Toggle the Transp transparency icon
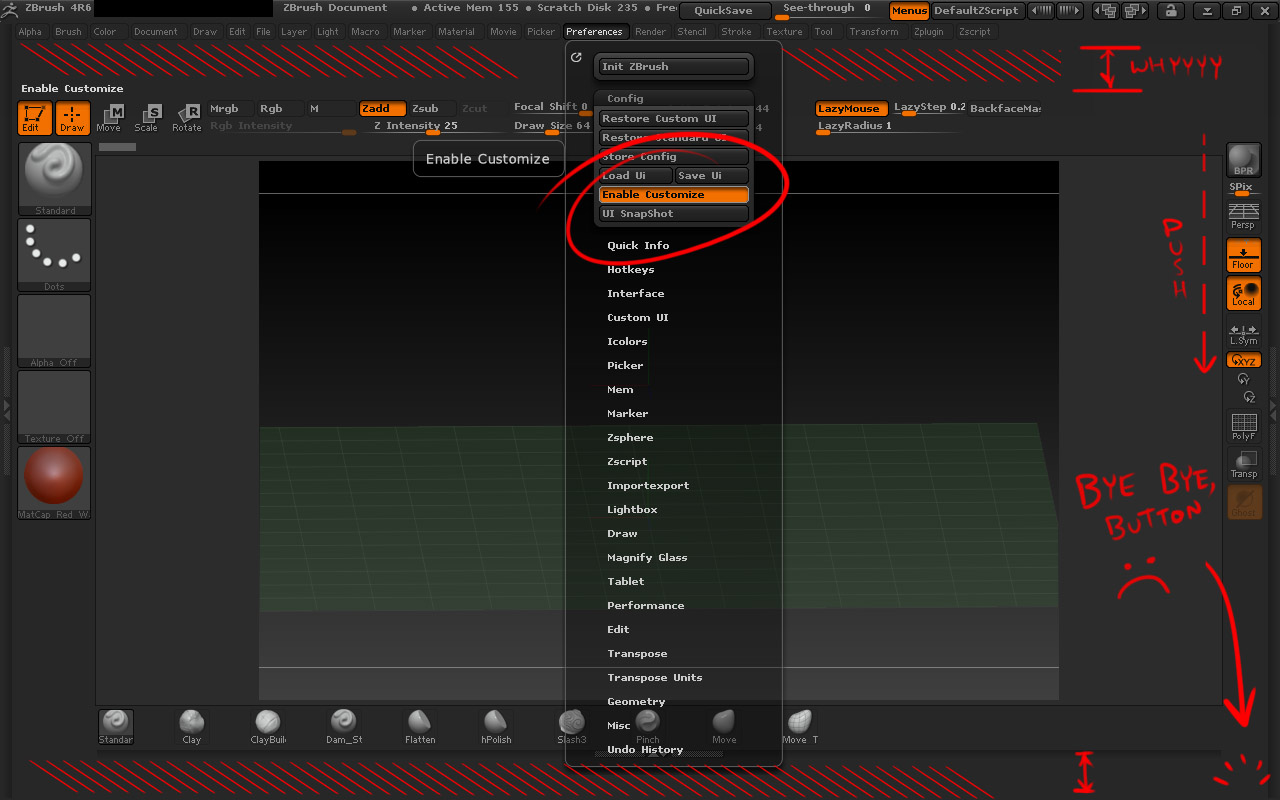The image size is (1280, 800). [1243, 464]
